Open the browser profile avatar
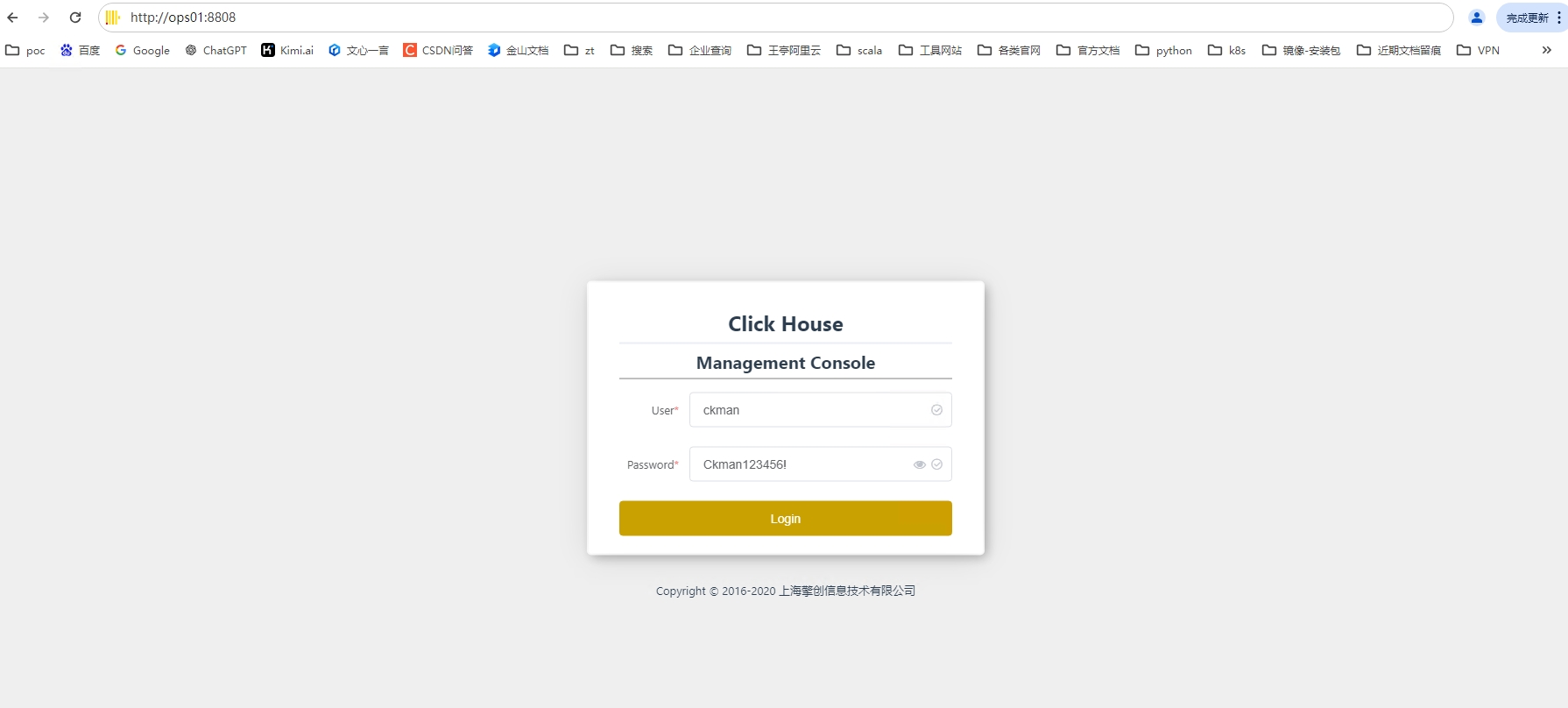This screenshot has height=708, width=1568. coord(1477,18)
